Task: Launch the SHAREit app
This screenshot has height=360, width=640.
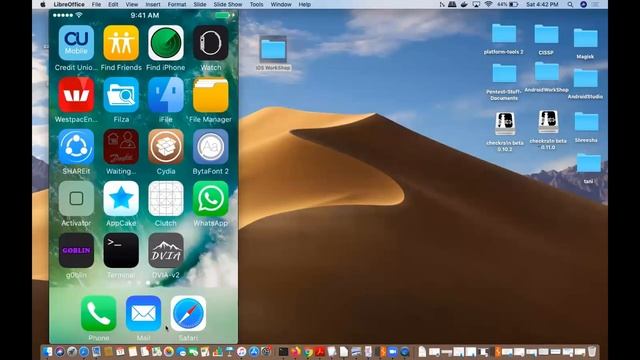Action: 76,147
